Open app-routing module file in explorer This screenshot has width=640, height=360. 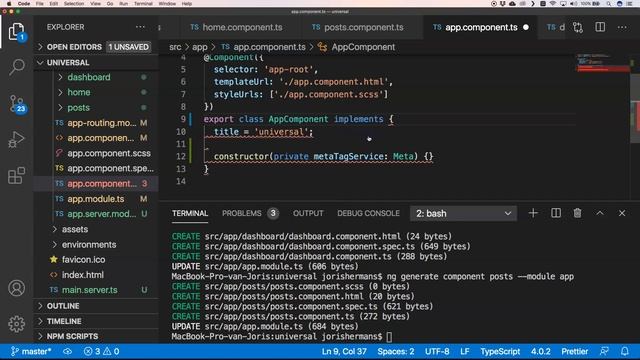point(101,123)
